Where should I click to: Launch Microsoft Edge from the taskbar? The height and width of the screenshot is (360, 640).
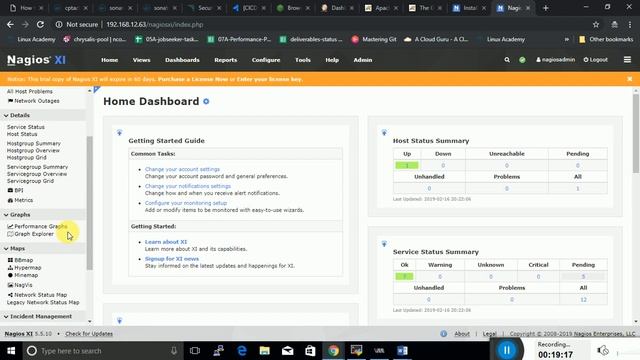click(x=242, y=351)
